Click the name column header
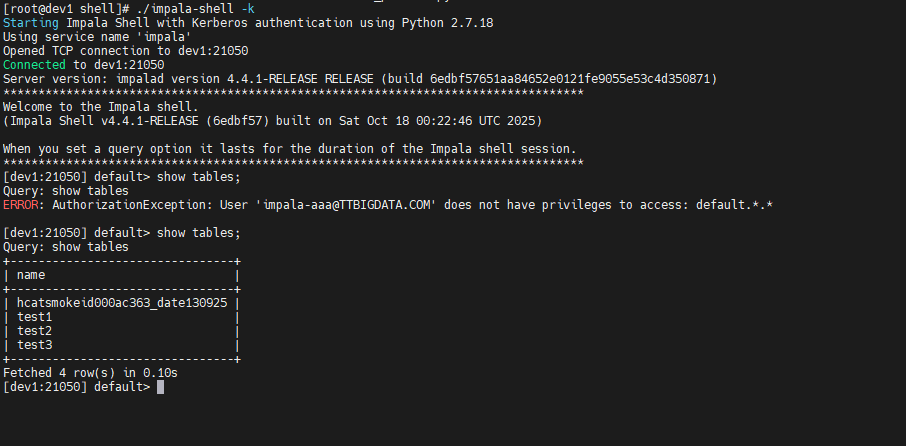The width and height of the screenshot is (906, 446). pos(31,274)
